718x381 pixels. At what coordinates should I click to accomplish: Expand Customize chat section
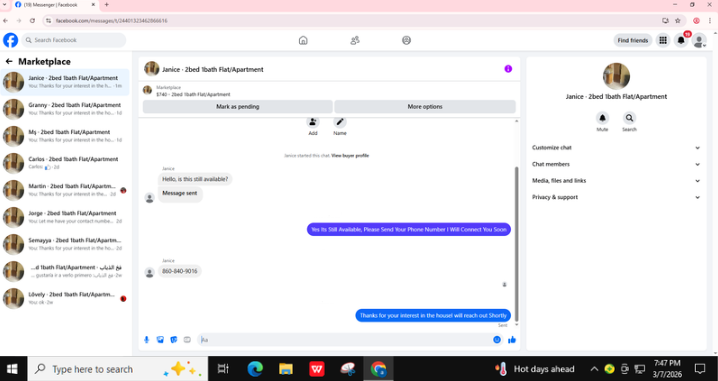pyautogui.click(x=616, y=147)
